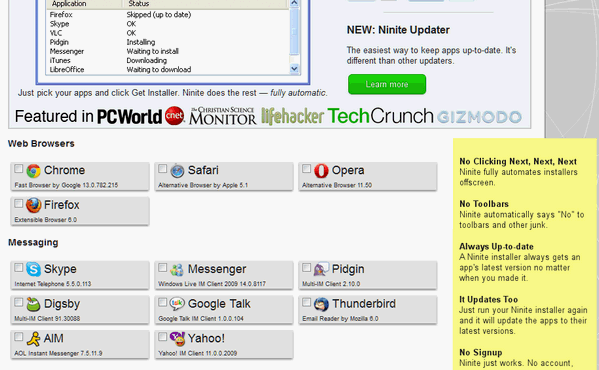Click the No Clicking Next heading
Viewport: 599px width, 370px height.
pyautogui.click(x=518, y=162)
